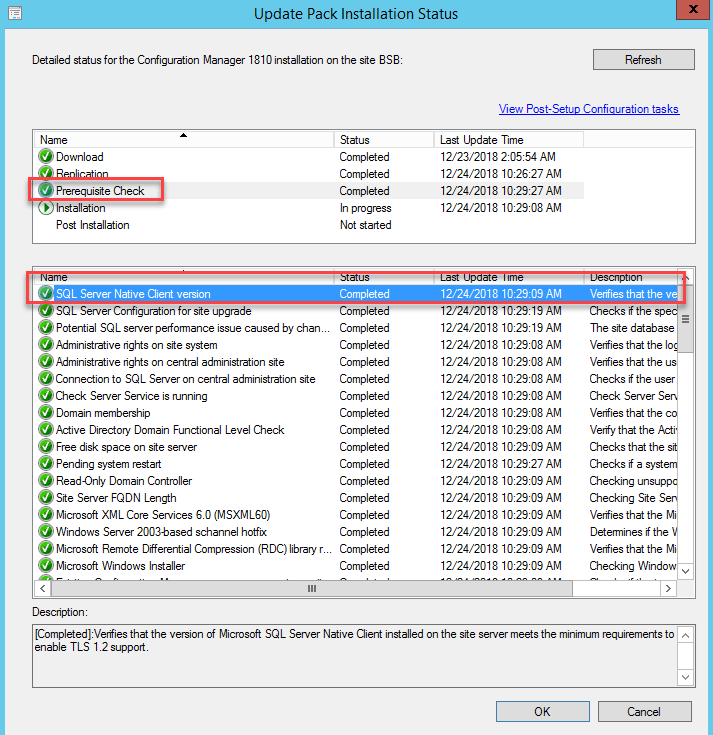Screen dimensions: 713x735
Task: Close the Update Pack Installation Status window
Action: click(689, 13)
